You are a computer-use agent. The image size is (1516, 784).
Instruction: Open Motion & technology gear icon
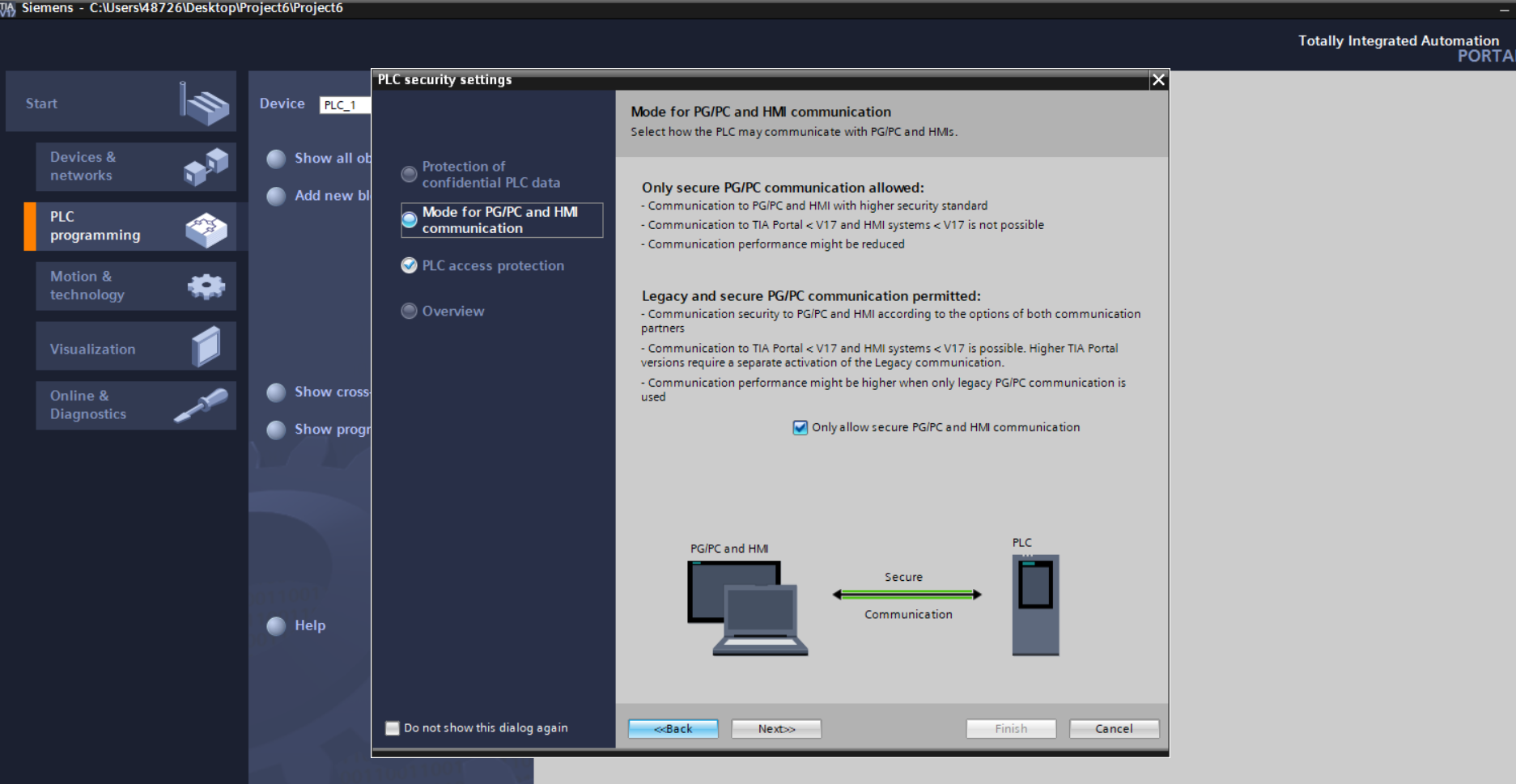[206, 286]
